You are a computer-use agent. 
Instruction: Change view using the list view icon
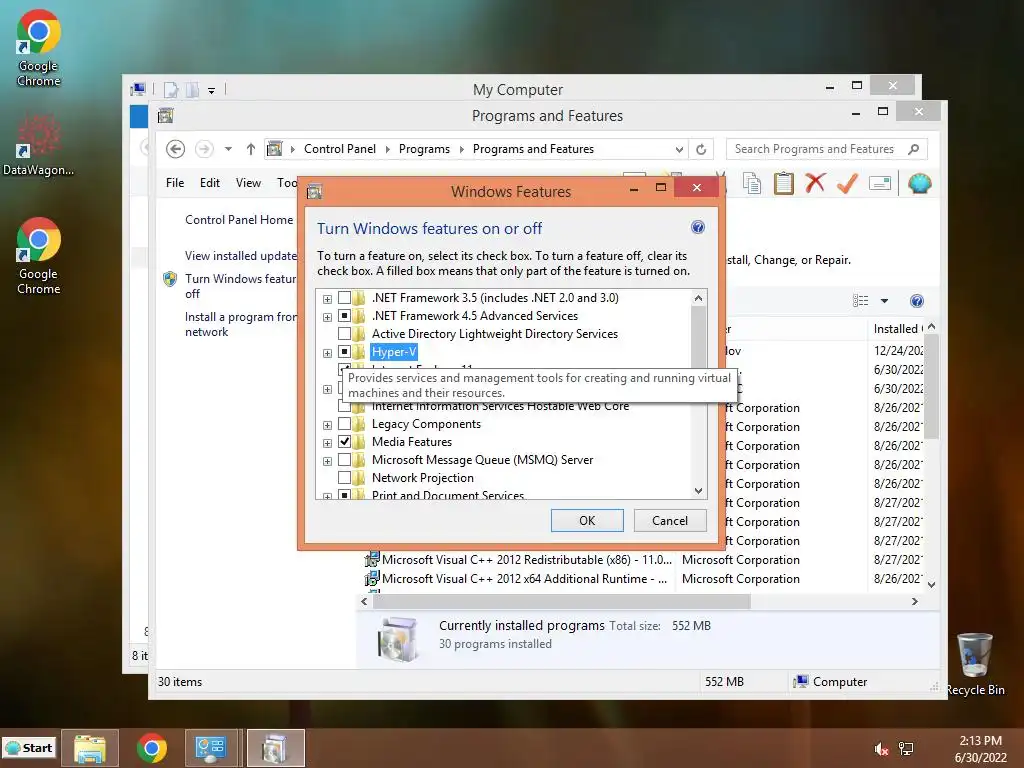(x=861, y=301)
